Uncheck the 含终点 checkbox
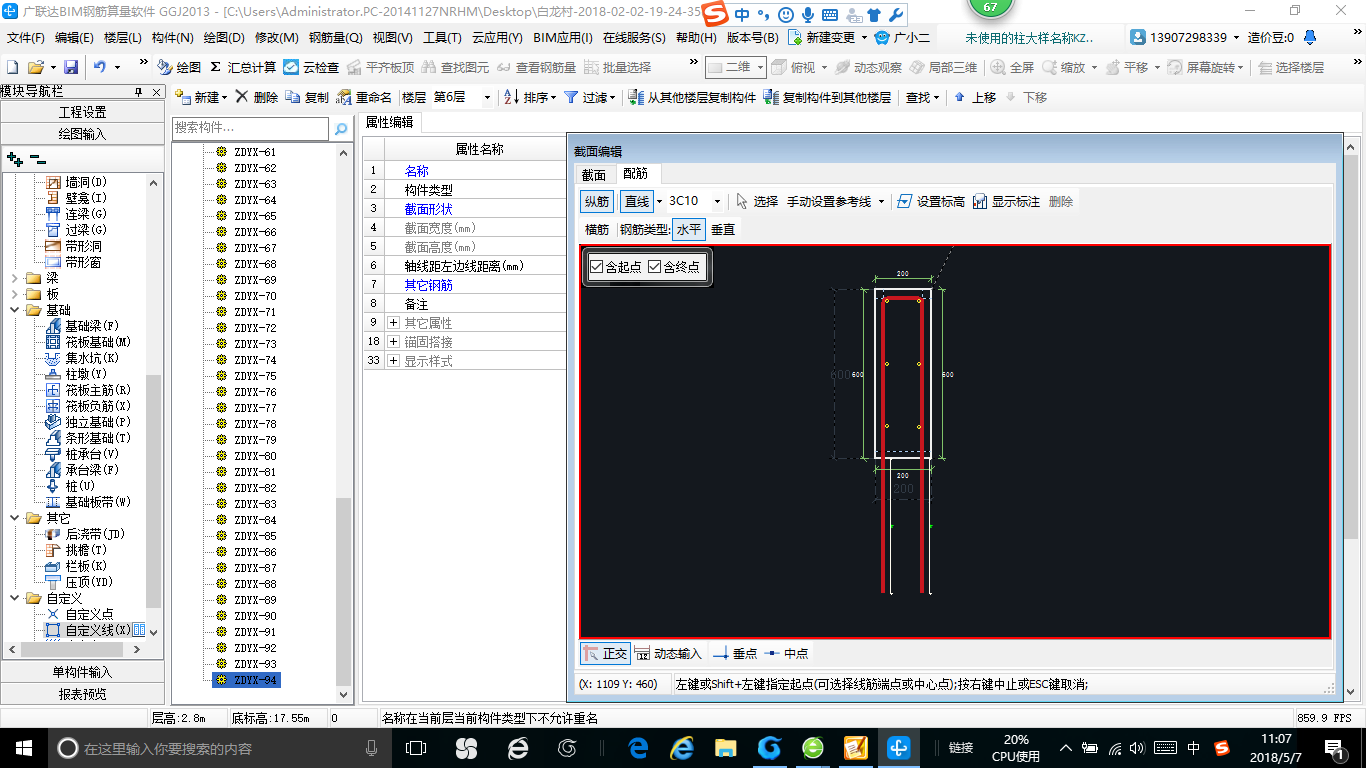This screenshot has height=768, width=1366. click(655, 266)
